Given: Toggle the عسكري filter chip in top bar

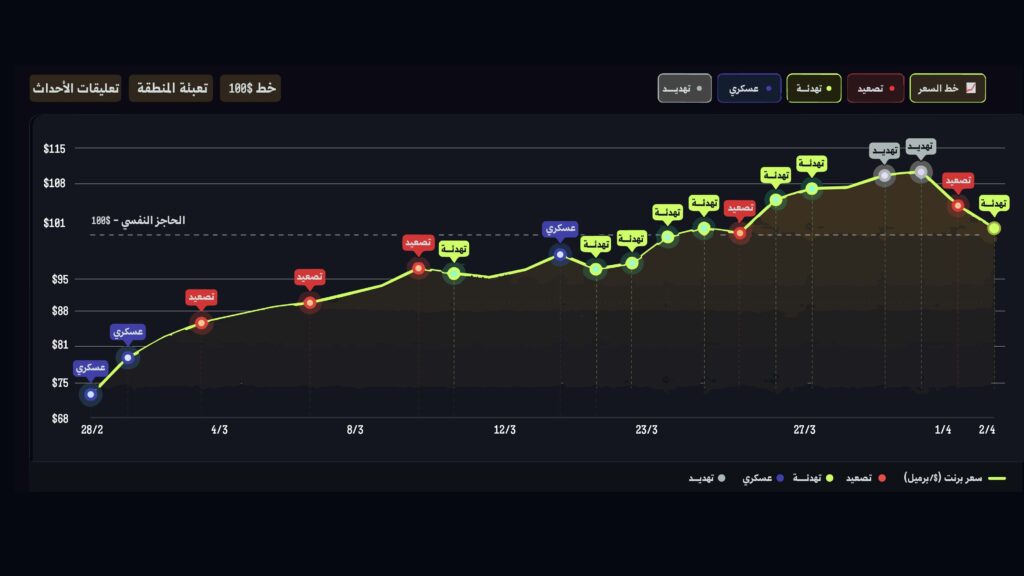Looking at the screenshot, I should click(x=749, y=88).
